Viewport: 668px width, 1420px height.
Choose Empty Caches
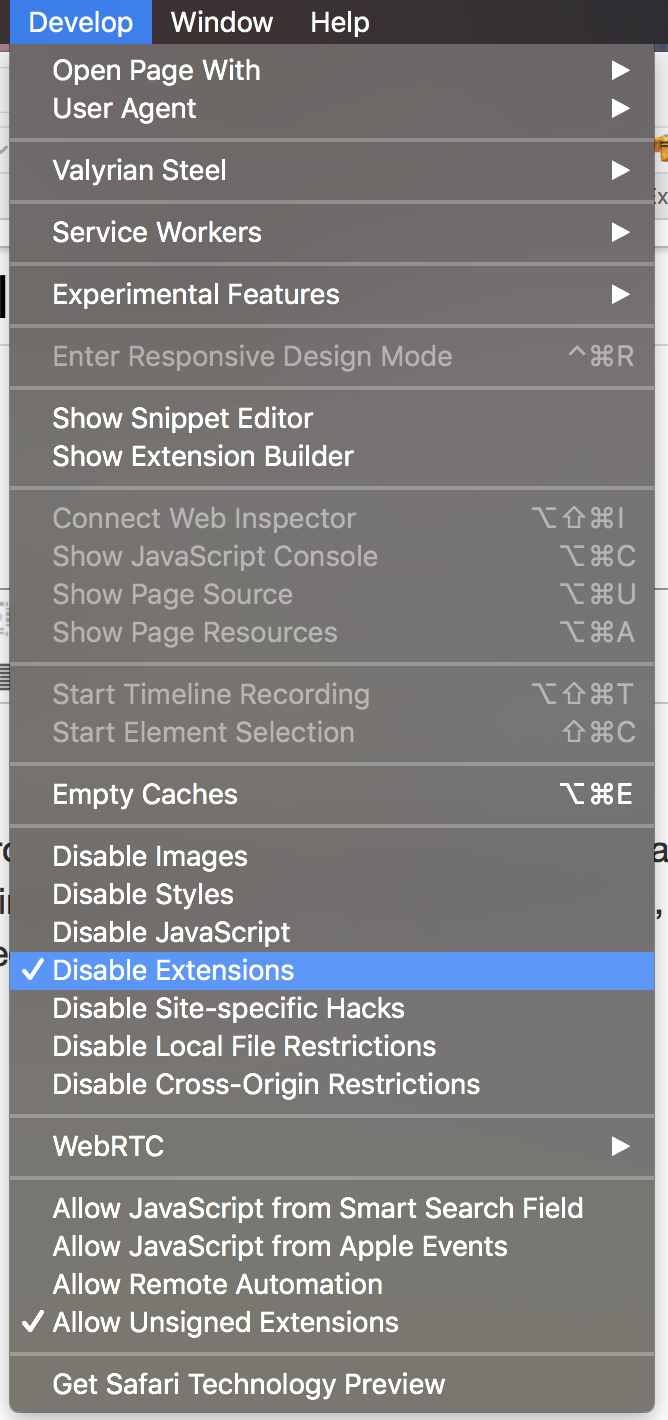click(x=145, y=794)
